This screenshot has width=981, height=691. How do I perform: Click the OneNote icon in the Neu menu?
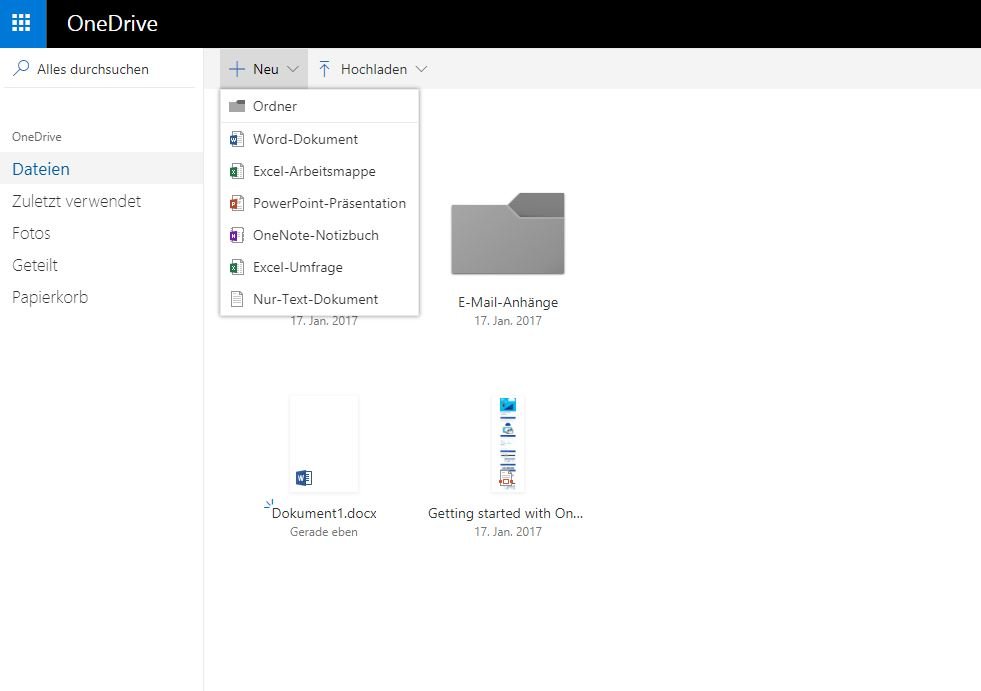click(236, 235)
